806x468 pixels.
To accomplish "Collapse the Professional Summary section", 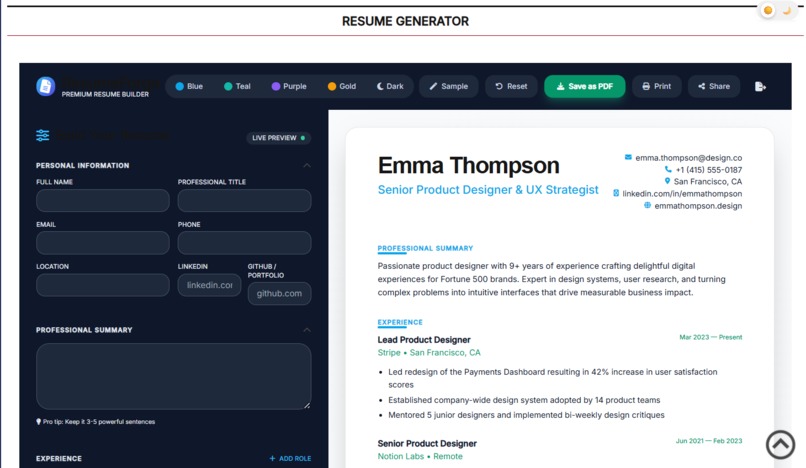I will 307,330.
